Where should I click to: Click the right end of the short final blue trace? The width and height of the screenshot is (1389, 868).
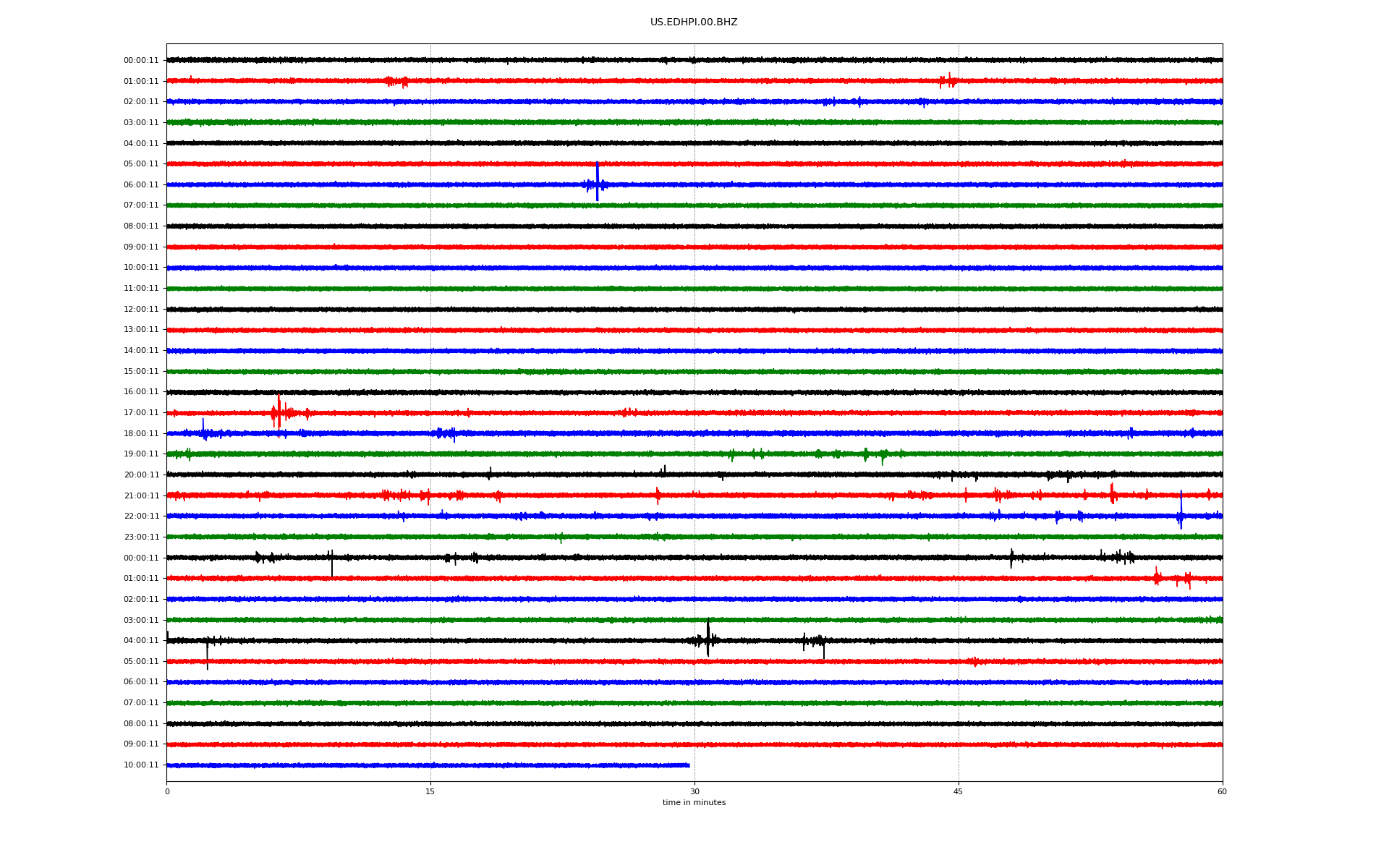click(688, 765)
